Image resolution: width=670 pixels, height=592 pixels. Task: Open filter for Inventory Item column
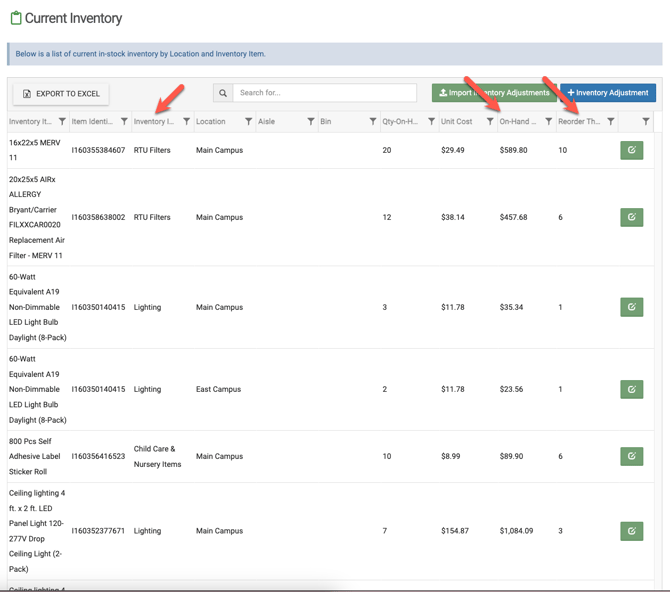click(62, 122)
